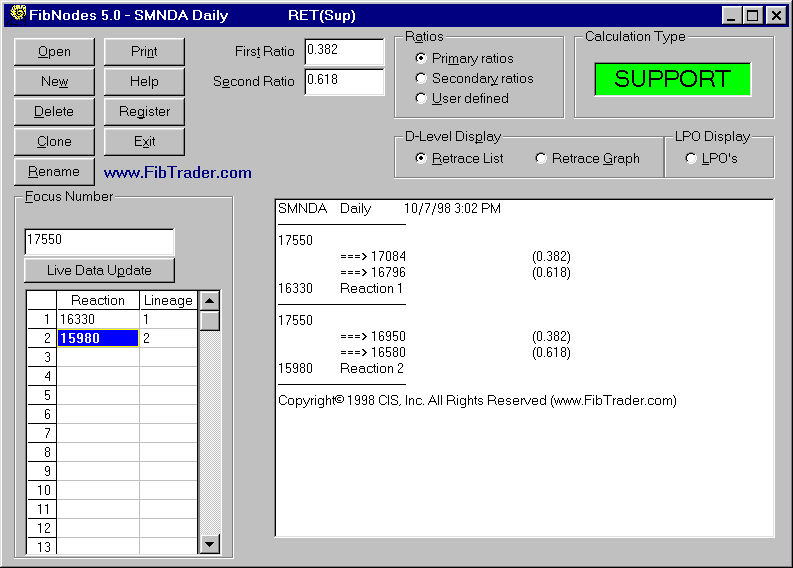Click the grid scrollbar up arrow
This screenshot has width=793, height=568.
click(209, 301)
